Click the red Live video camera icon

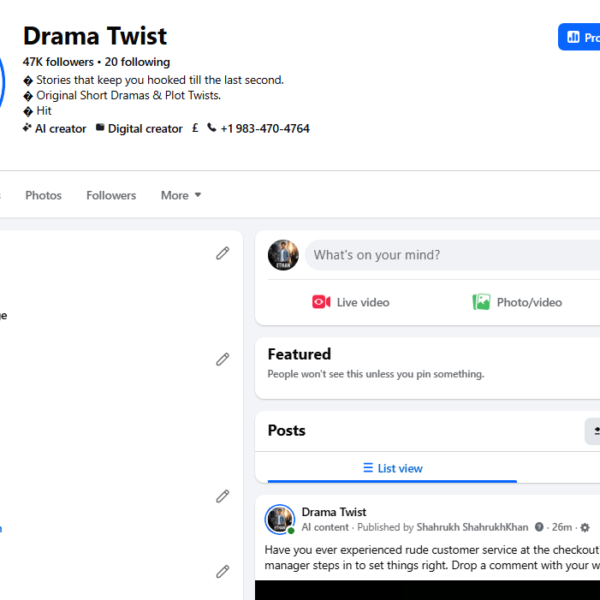321,302
